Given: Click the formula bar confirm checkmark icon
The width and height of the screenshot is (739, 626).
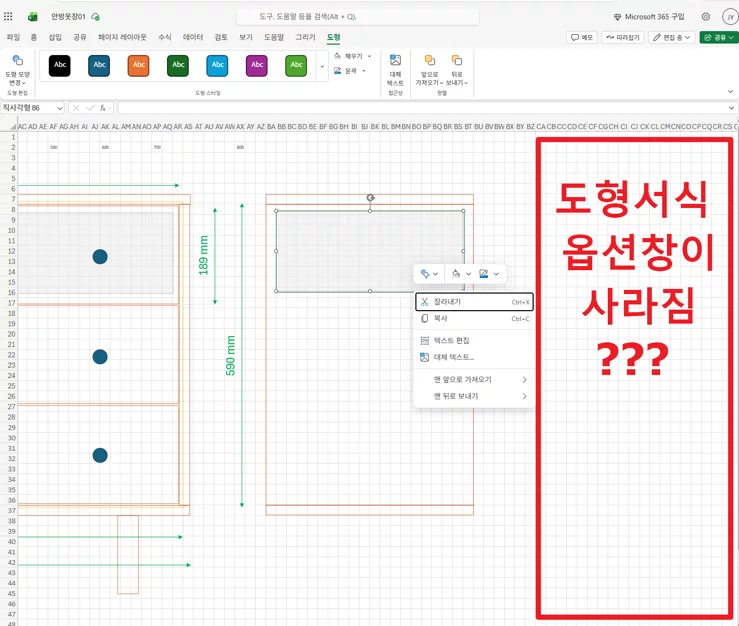Looking at the screenshot, I should point(90,108).
